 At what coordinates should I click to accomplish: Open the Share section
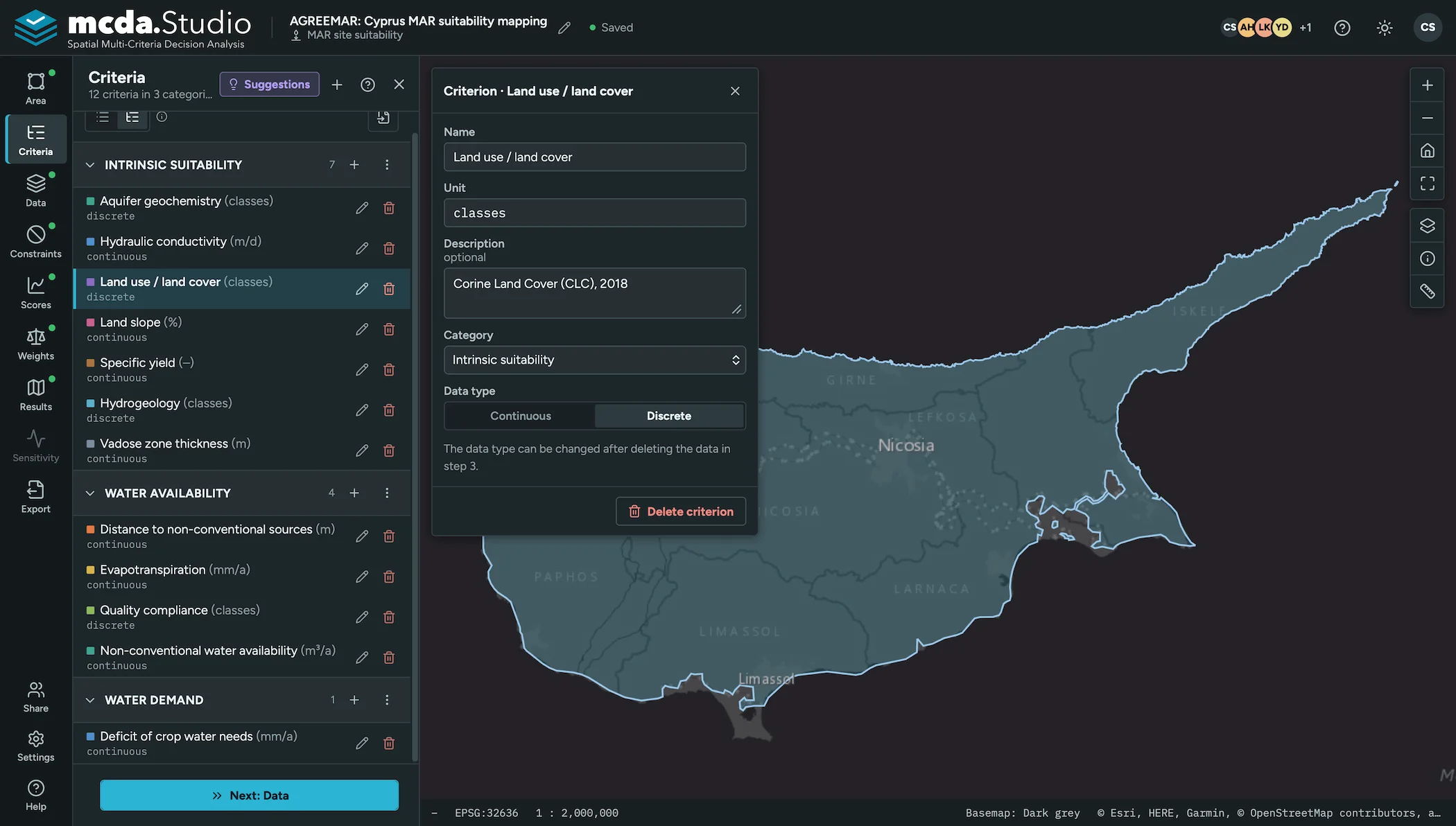pyautogui.click(x=35, y=696)
